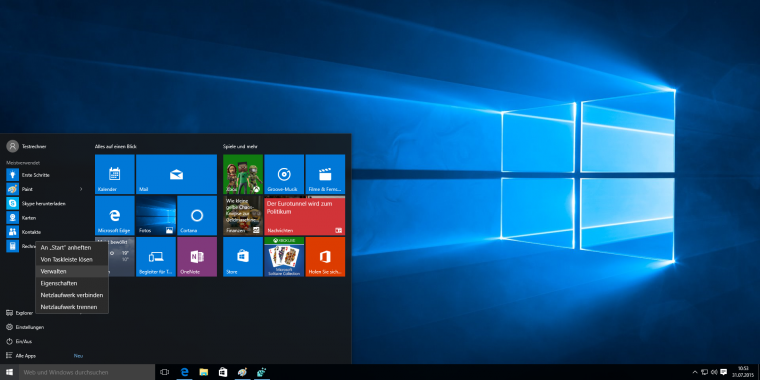Click the Testrechner user account

click(x=27, y=146)
